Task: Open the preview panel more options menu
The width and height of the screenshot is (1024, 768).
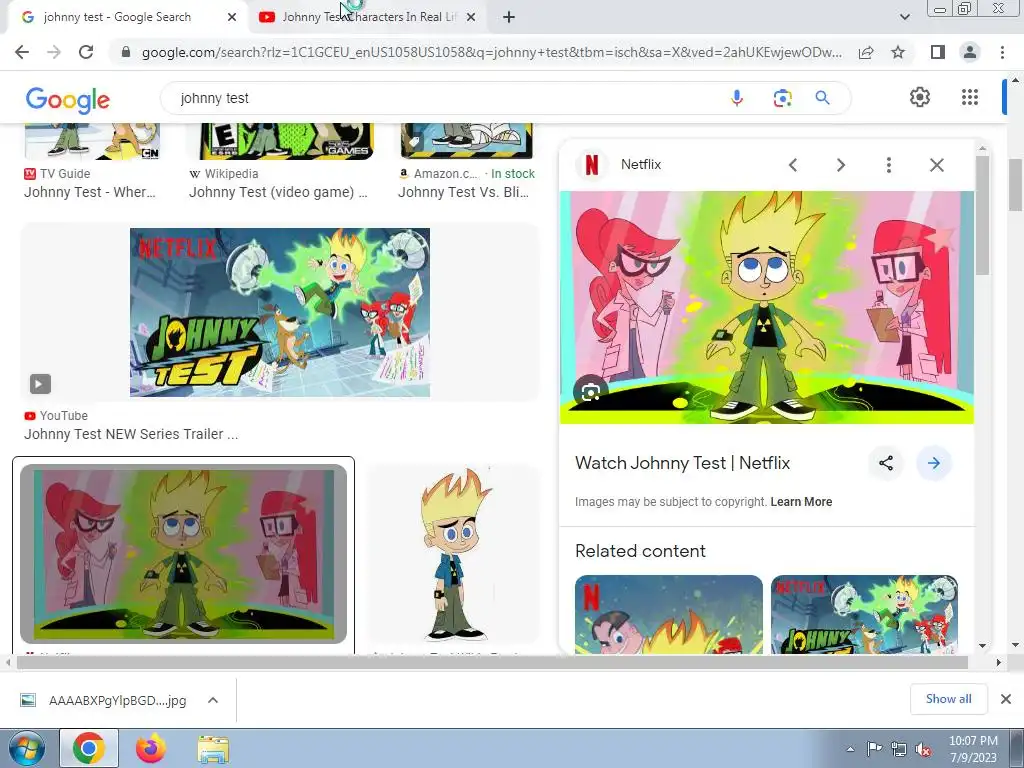Action: point(888,165)
